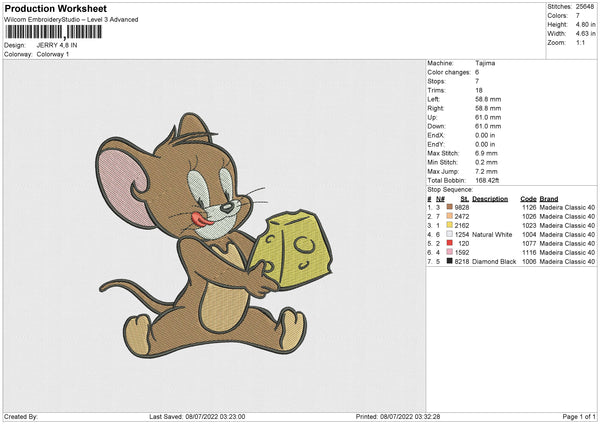Click the 'Natural White' description text

[492, 234]
